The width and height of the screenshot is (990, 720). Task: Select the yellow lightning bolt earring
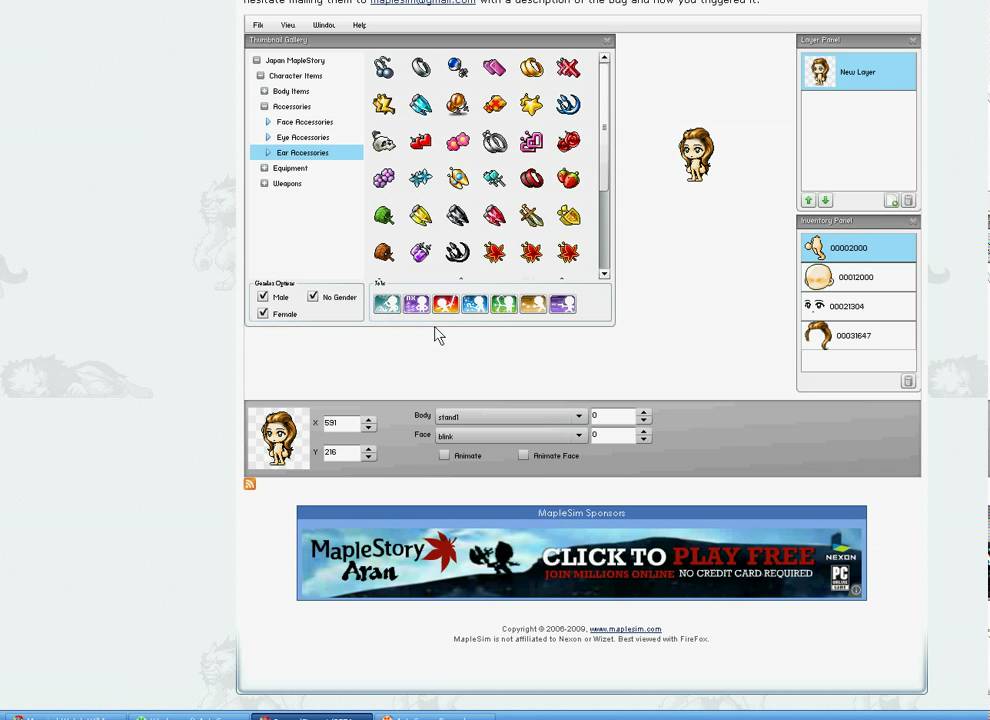[x=384, y=104]
